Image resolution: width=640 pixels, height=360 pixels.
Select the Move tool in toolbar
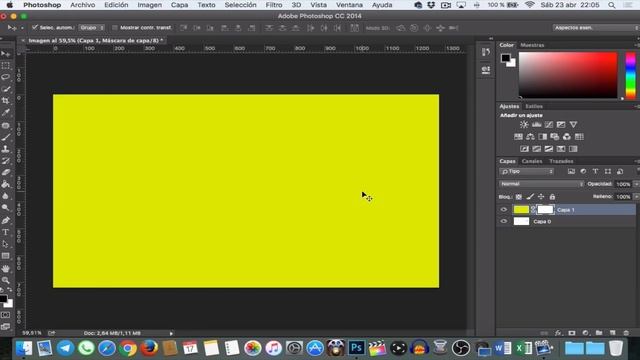[x=6, y=54]
